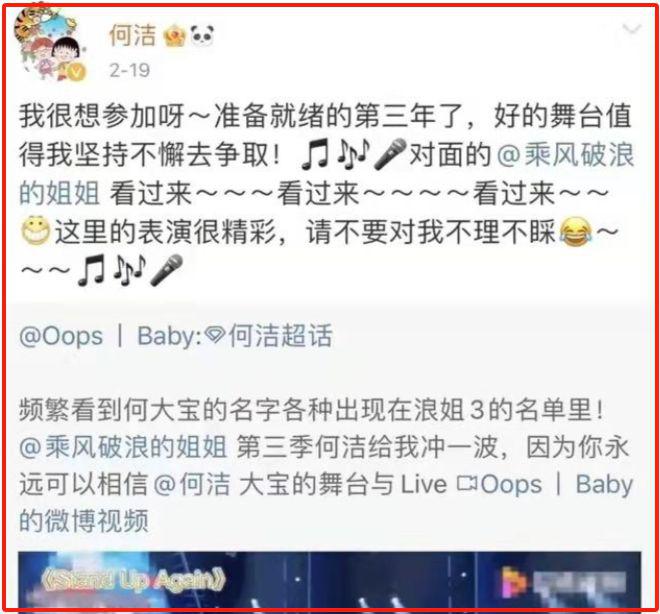Viewport: 660px width, 614px height.
Task: Tap the gold verified V badge
Action: (75, 72)
